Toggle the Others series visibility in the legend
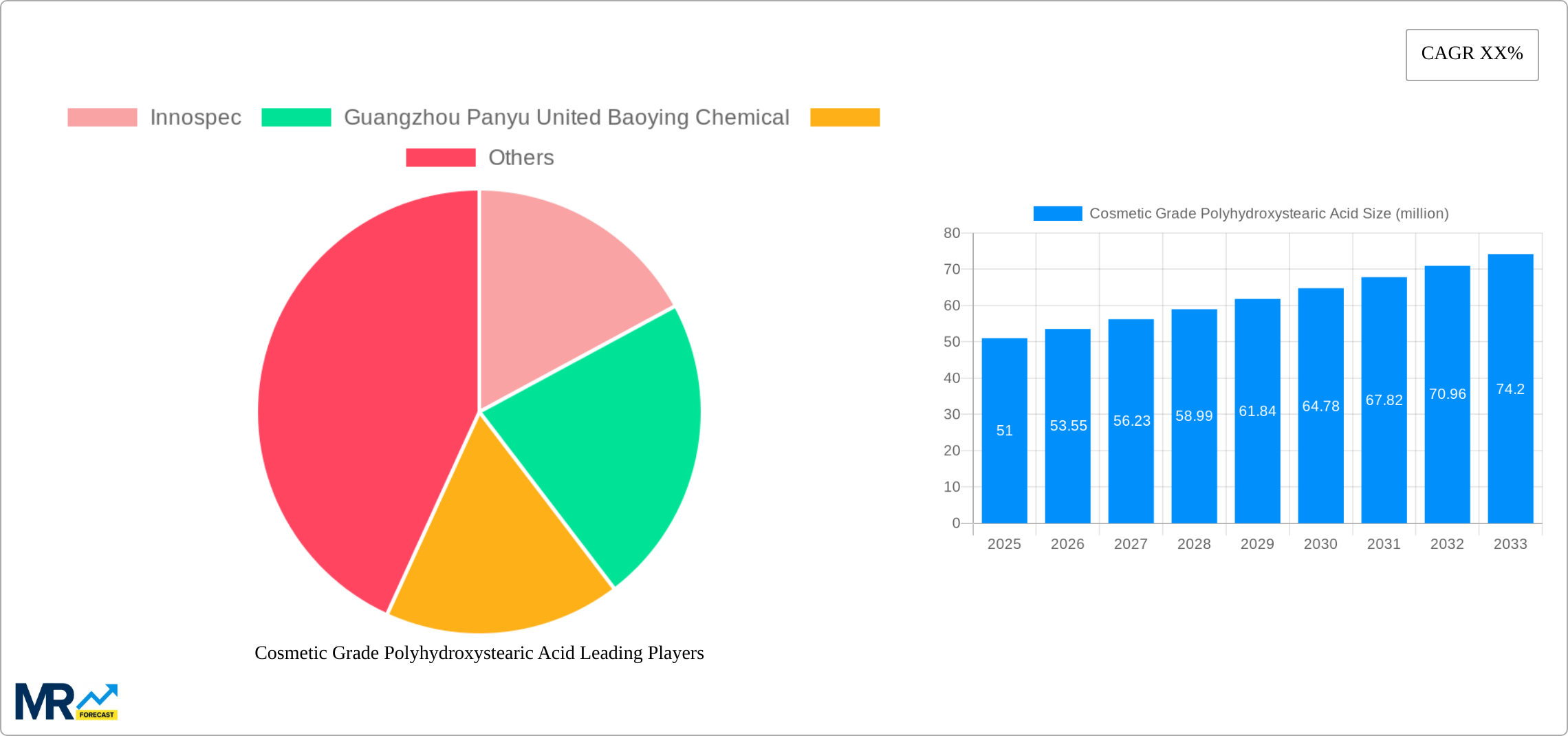Screen dimensions: 1568x736 pyautogui.click(x=521, y=158)
